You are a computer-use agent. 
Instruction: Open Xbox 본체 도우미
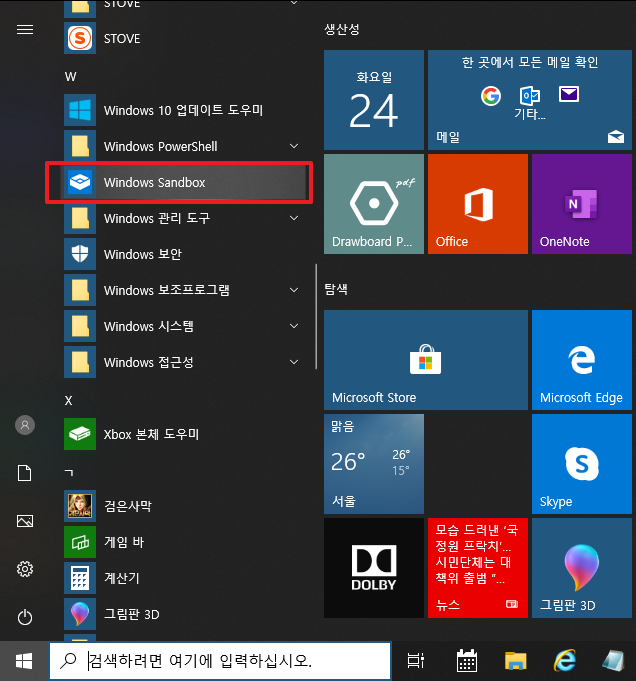tap(185, 434)
